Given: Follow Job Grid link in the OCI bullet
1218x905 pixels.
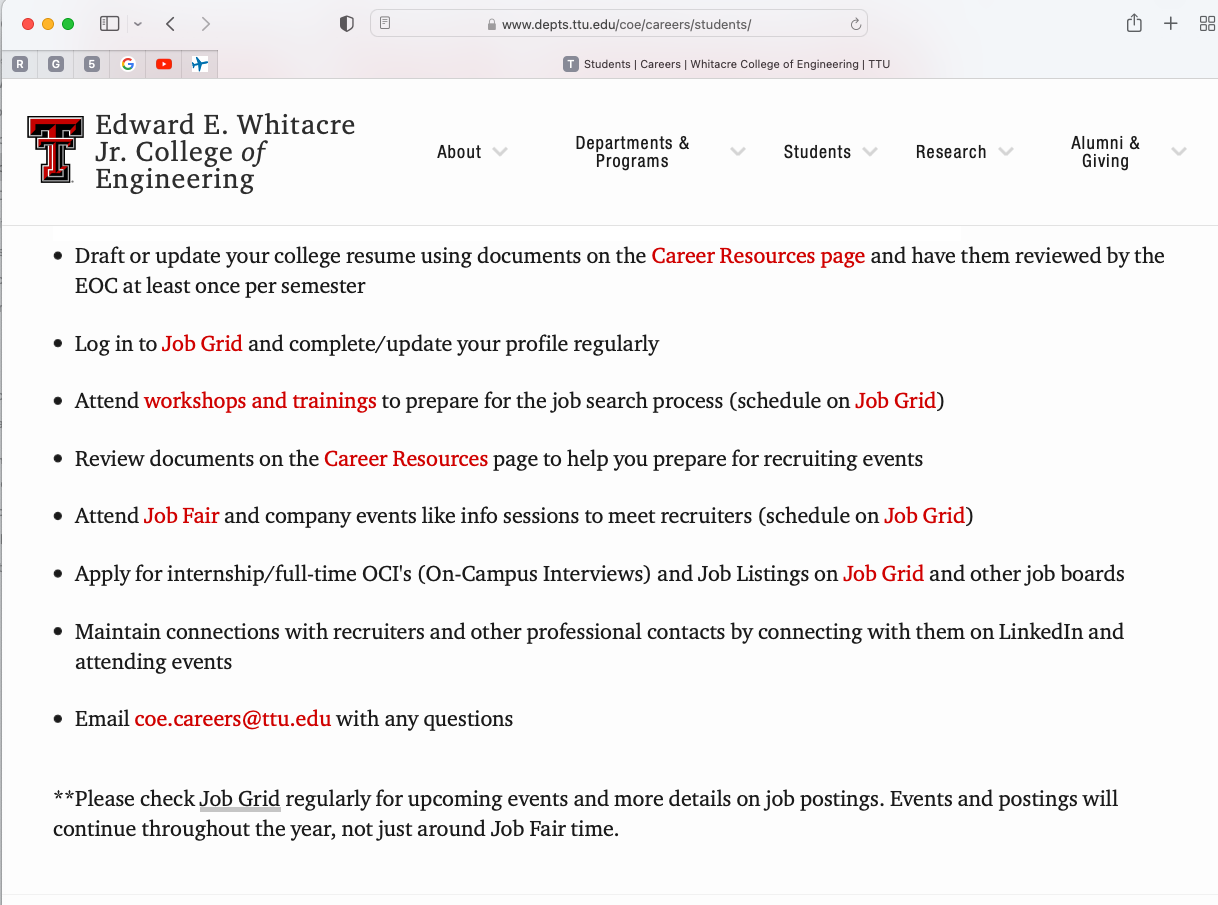Looking at the screenshot, I should [884, 574].
